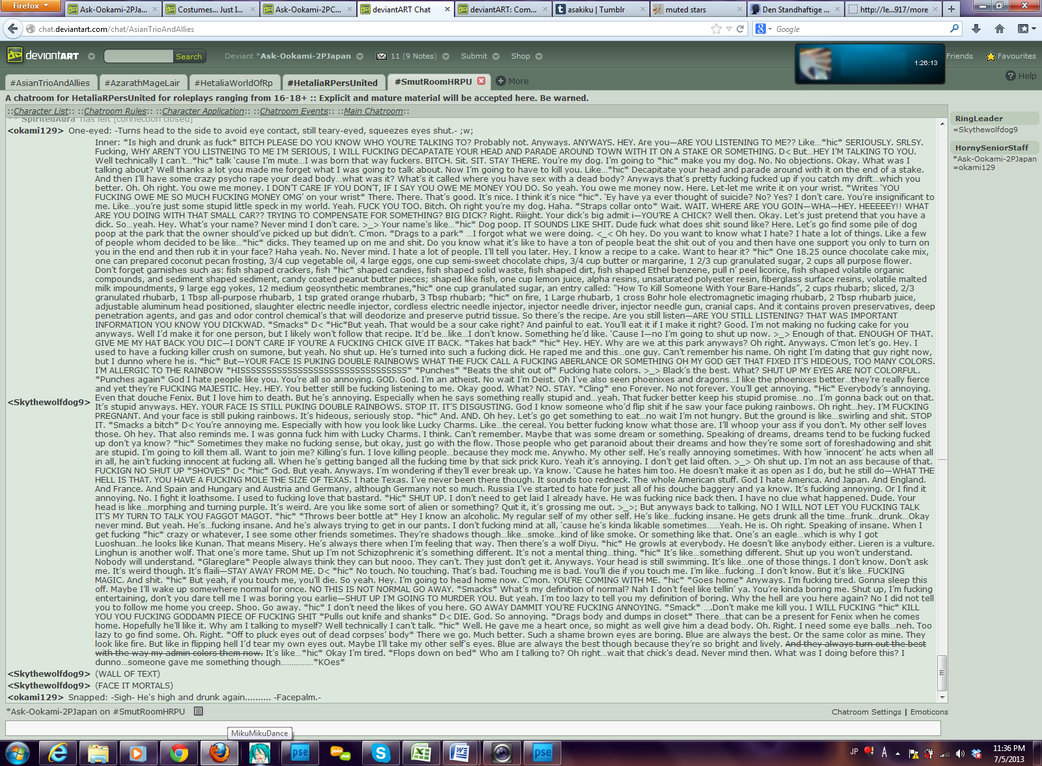Click the Help question mark icon
This screenshot has width=1042, height=766.
pyautogui.click(x=1010, y=76)
